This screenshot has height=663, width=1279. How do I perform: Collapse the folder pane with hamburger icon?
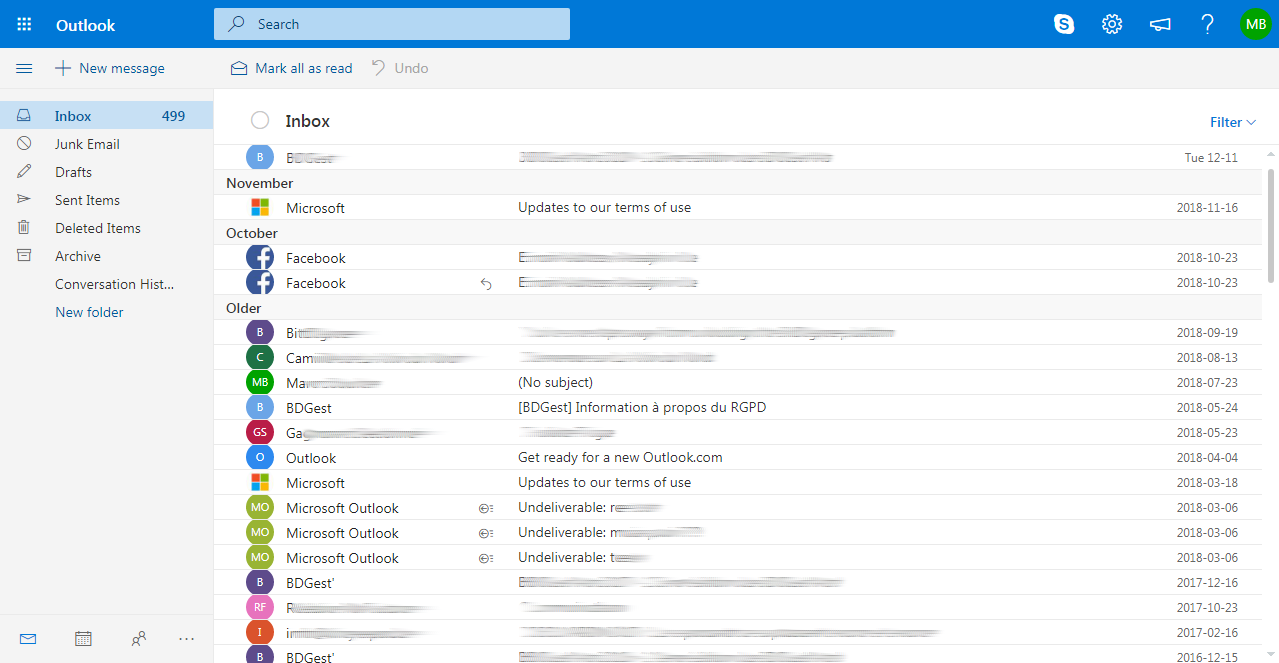[x=24, y=68]
